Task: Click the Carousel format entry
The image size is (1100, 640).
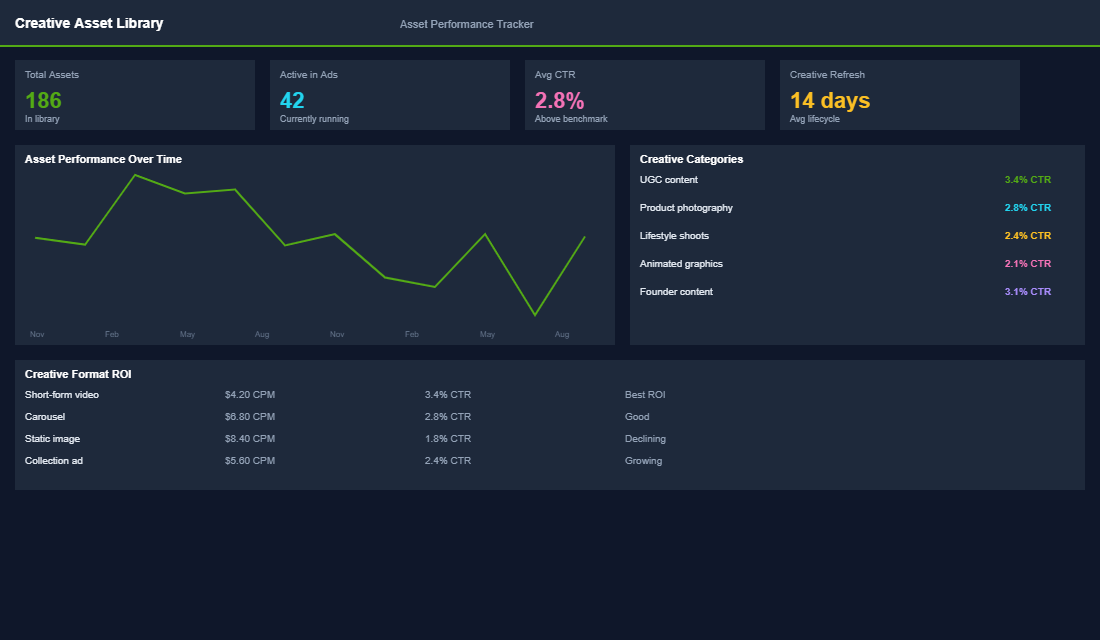Action: coord(45,416)
